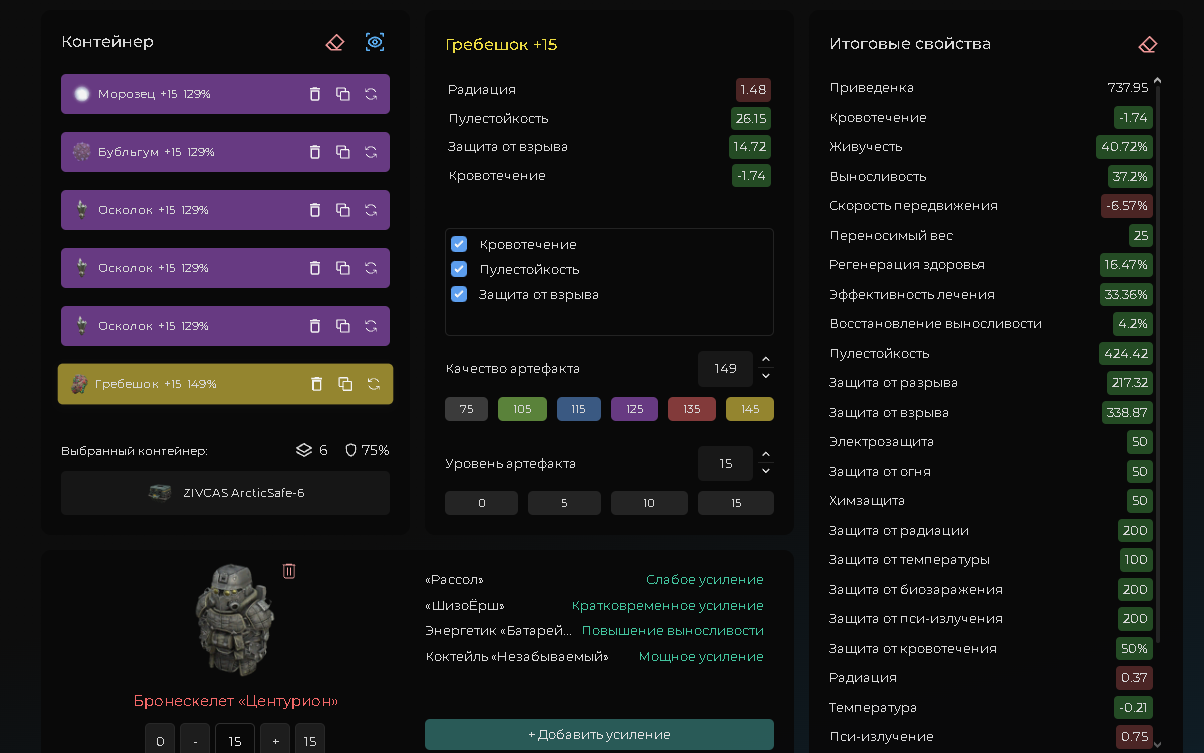
Task: Increase Уровень артефакта with the up arrow
Action: coord(766,455)
